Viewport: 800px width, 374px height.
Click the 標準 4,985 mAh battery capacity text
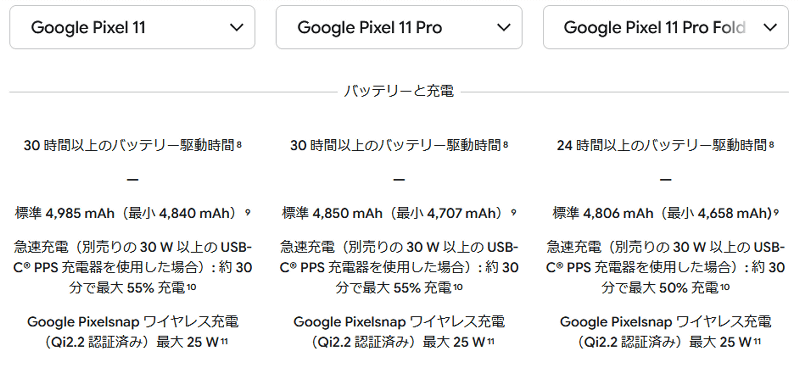(x=65, y=213)
